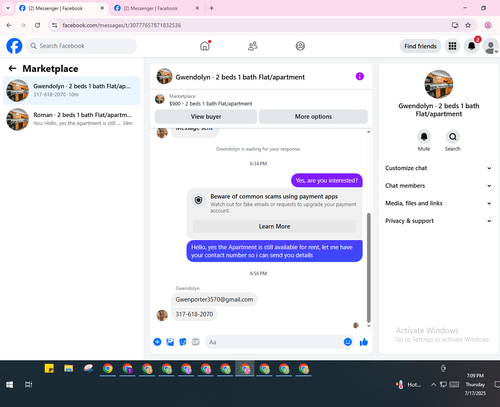Click the Gwenporter3570@gmail.com message

(214, 299)
